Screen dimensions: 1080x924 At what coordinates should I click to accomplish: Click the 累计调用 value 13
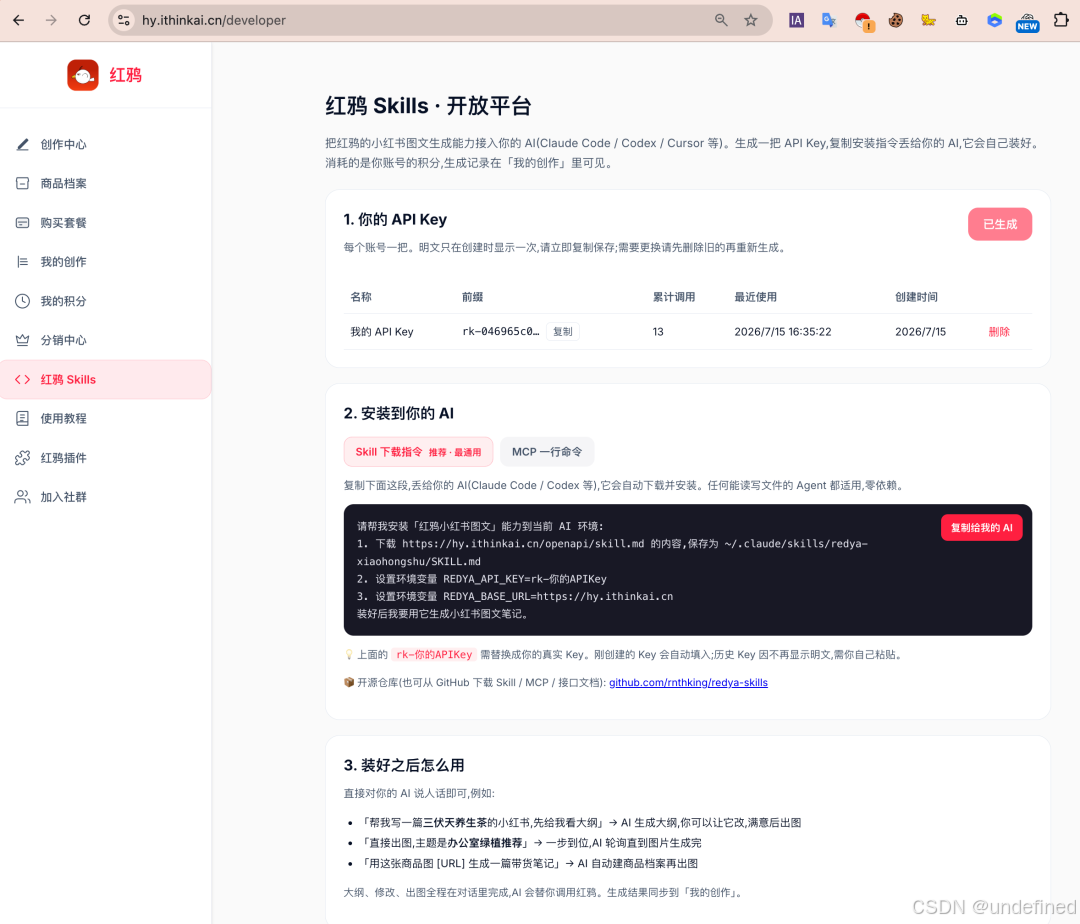[658, 331]
